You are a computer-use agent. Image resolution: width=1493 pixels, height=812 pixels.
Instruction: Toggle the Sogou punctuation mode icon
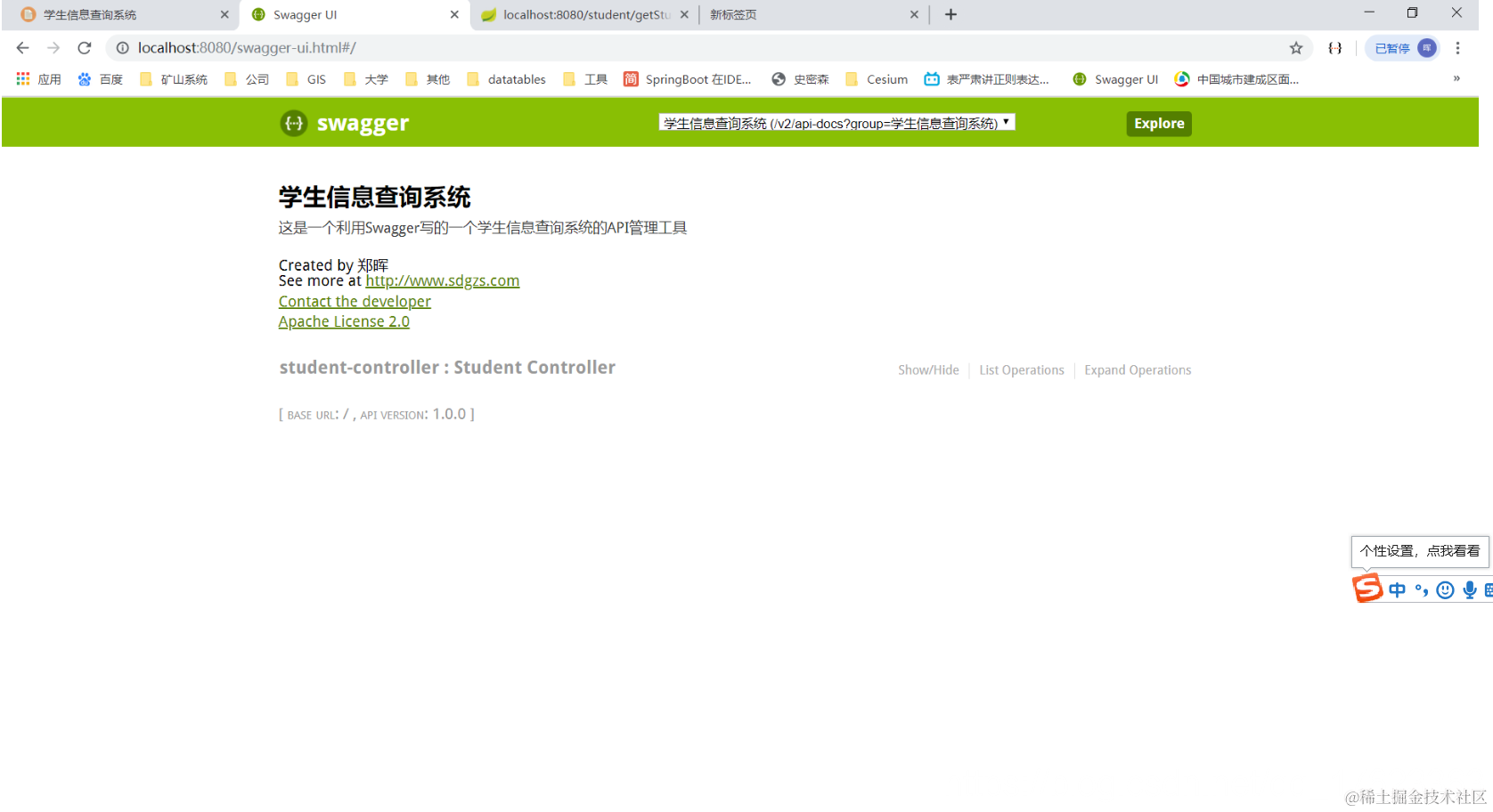tap(1422, 589)
